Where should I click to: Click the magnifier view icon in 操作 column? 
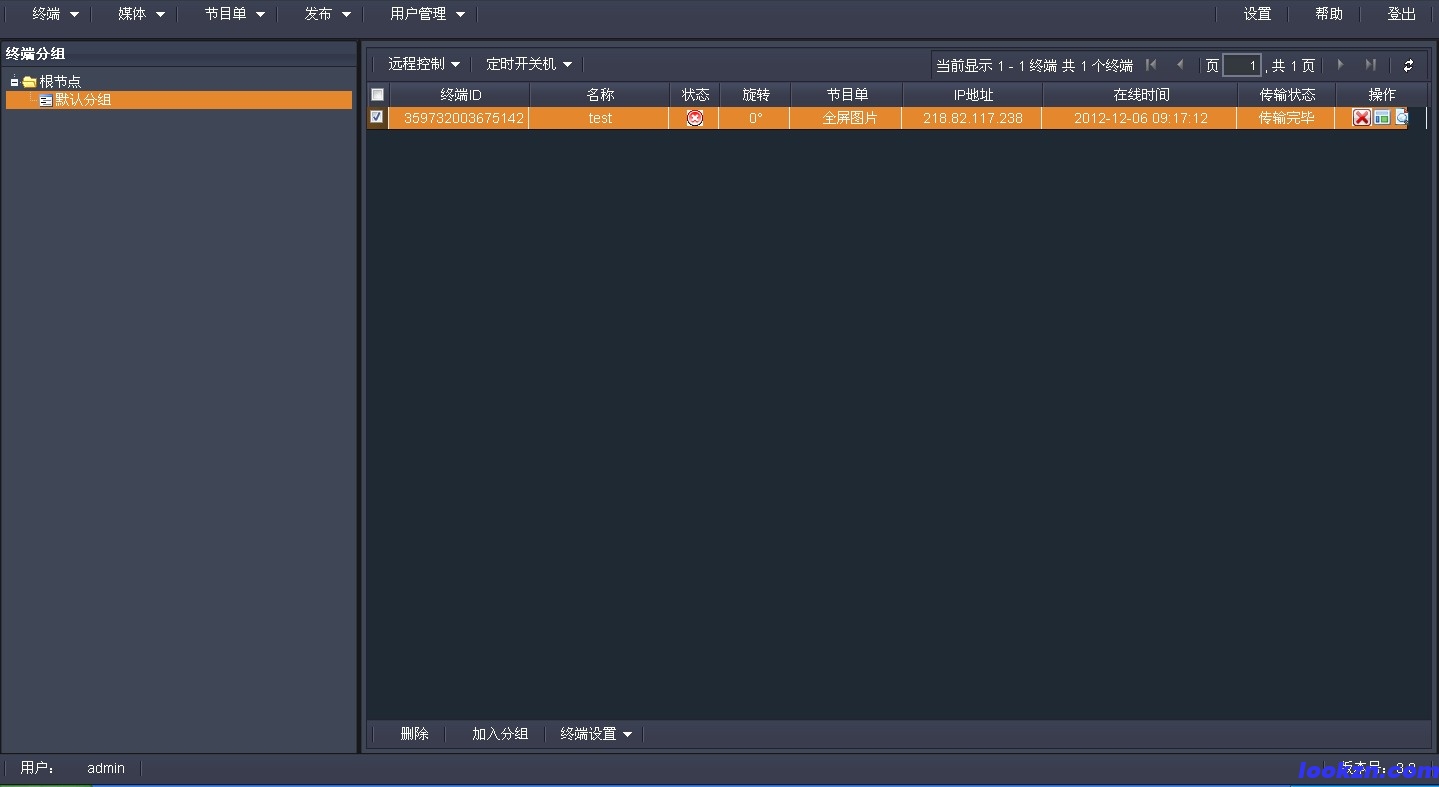click(1401, 118)
